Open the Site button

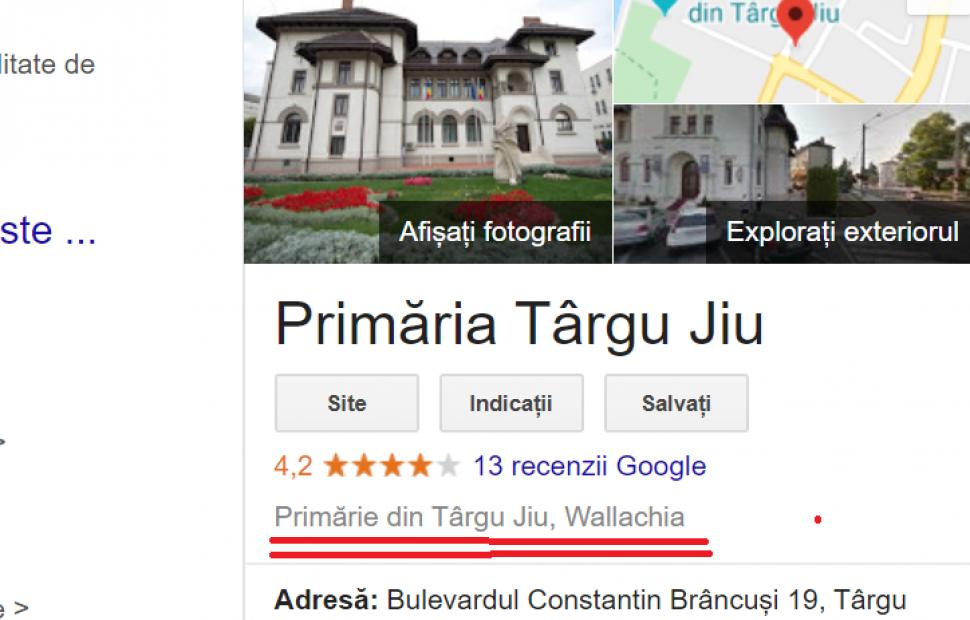(347, 403)
